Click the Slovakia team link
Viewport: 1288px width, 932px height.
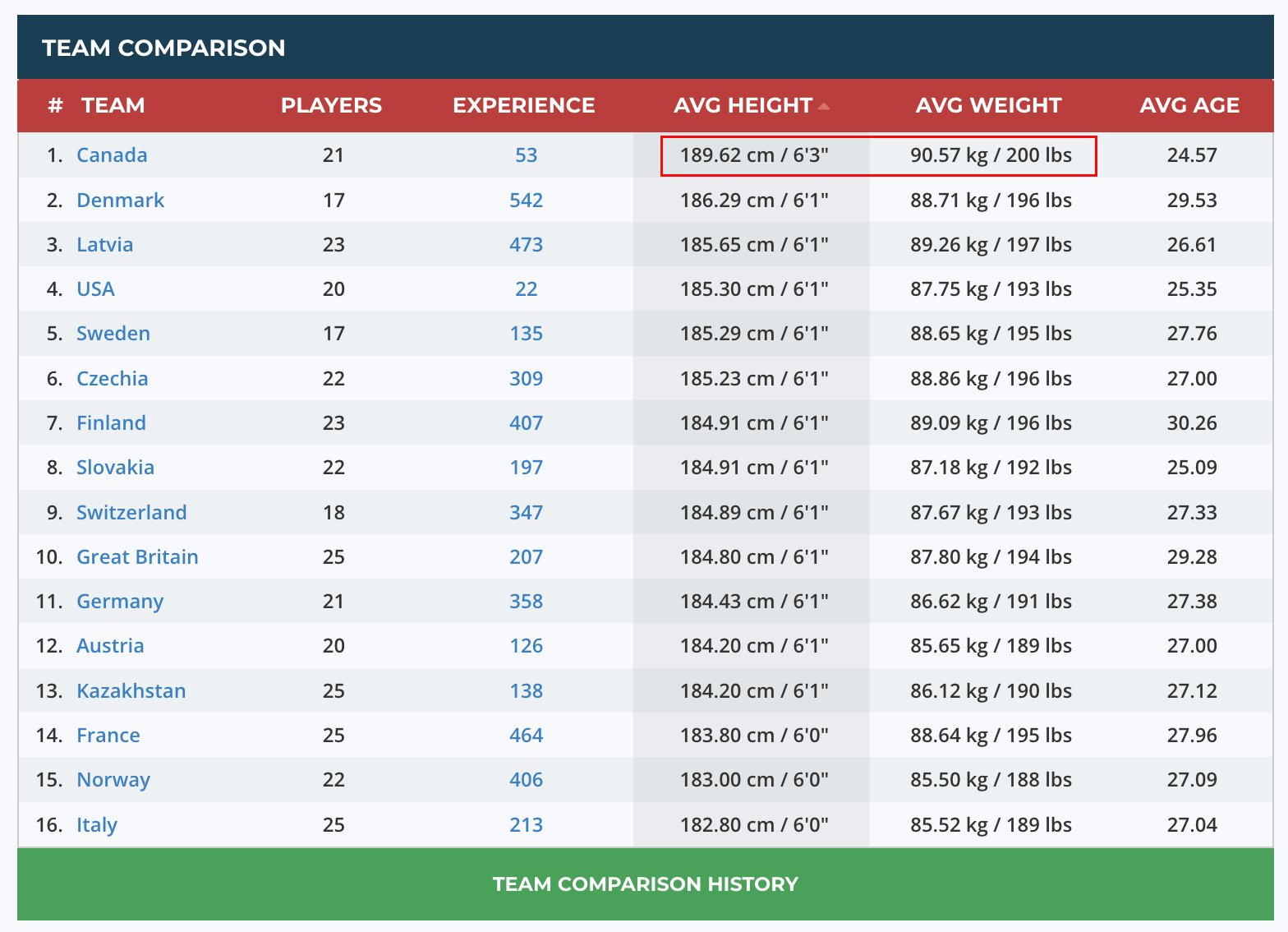pos(115,468)
